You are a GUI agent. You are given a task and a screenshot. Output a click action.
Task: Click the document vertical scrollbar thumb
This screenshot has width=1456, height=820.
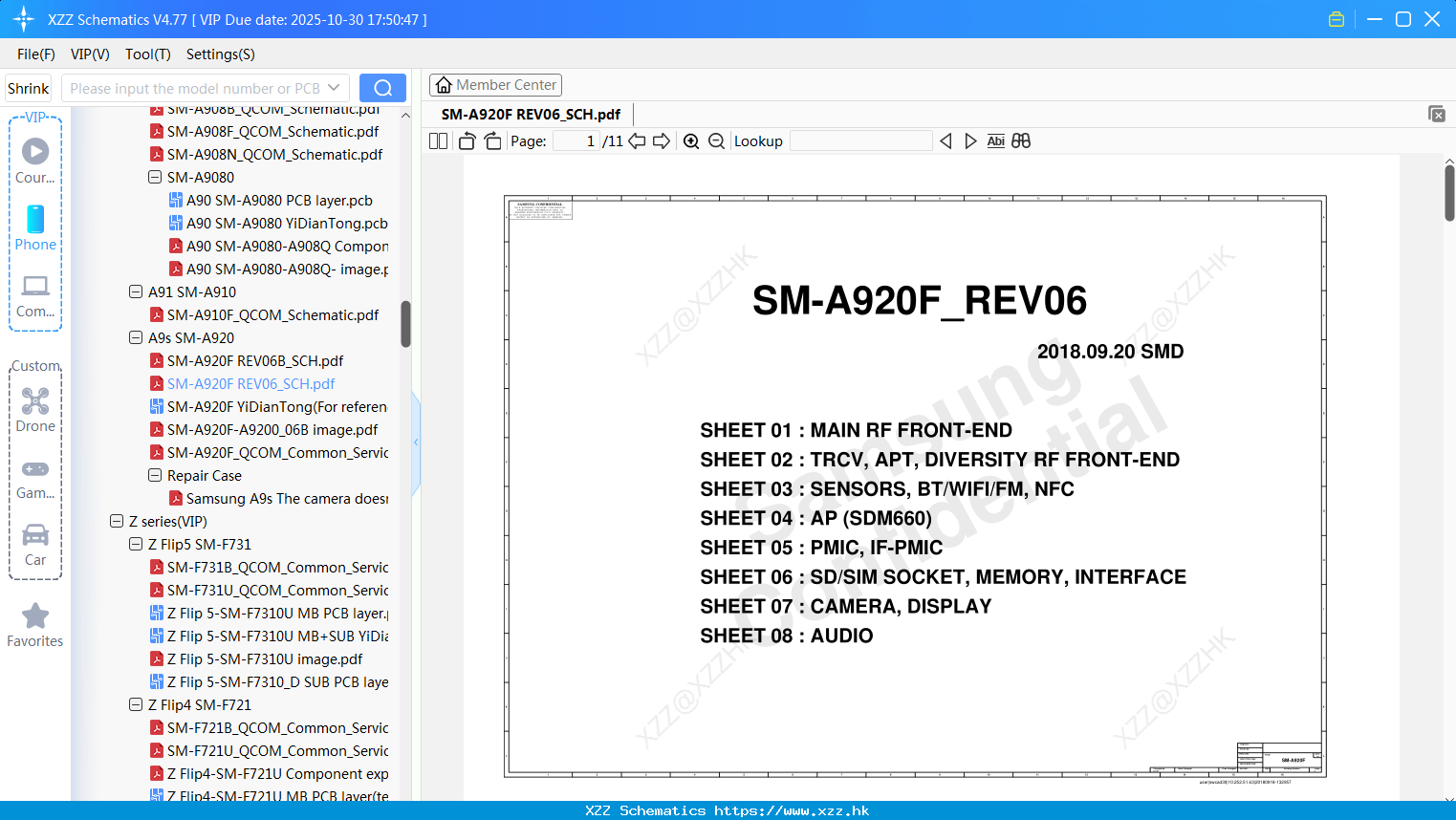tap(1449, 193)
